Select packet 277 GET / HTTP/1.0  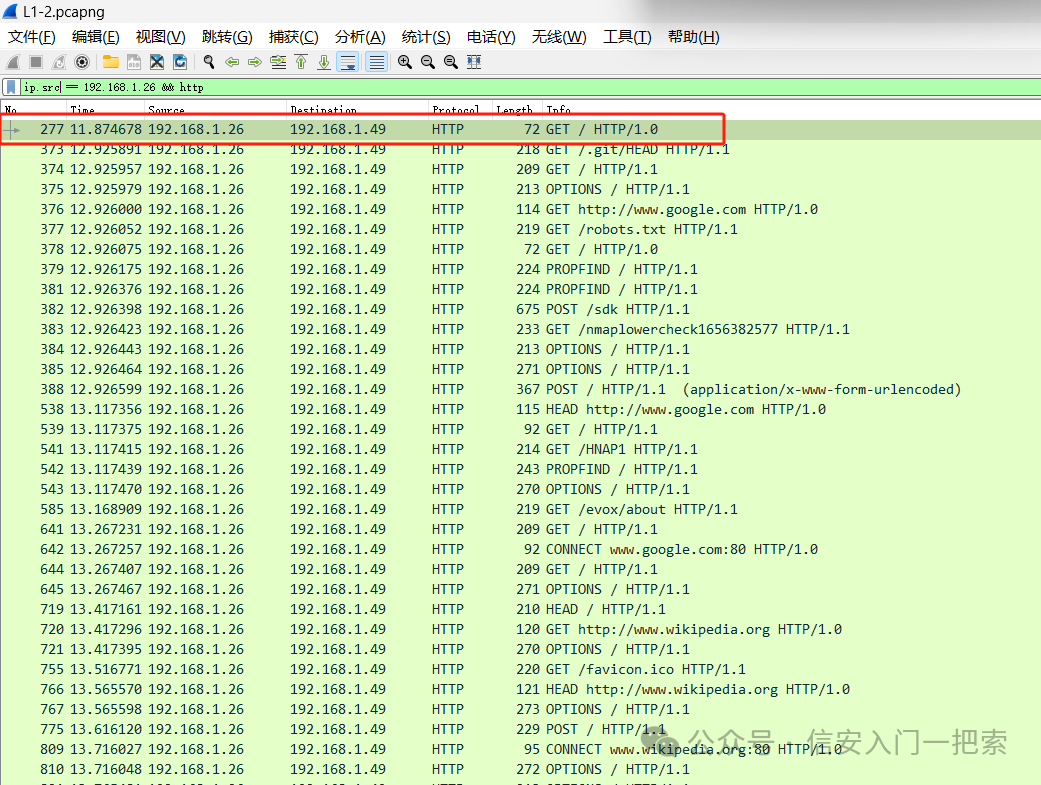[520, 130]
